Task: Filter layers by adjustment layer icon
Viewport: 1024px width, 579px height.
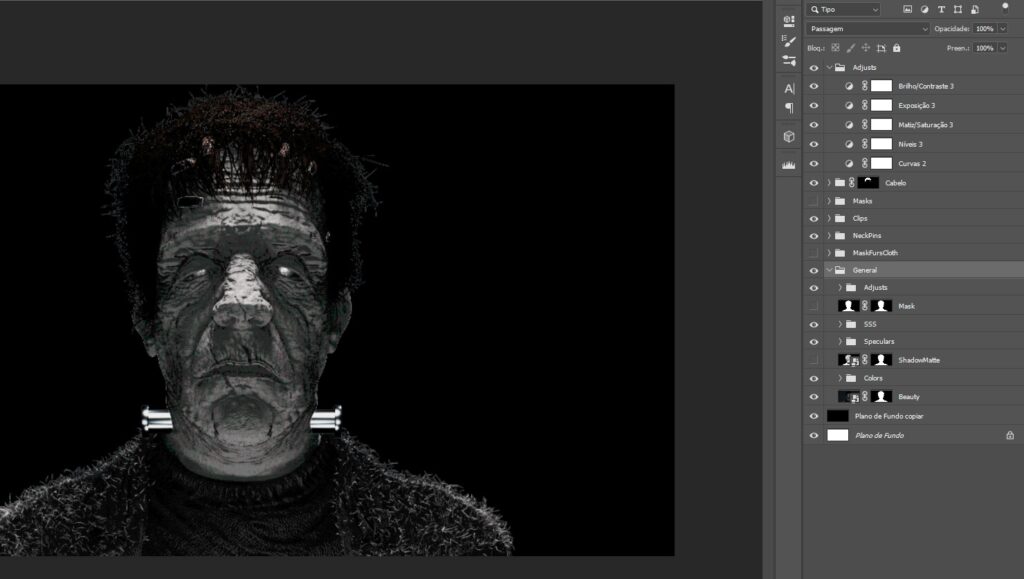Action: 924,9
